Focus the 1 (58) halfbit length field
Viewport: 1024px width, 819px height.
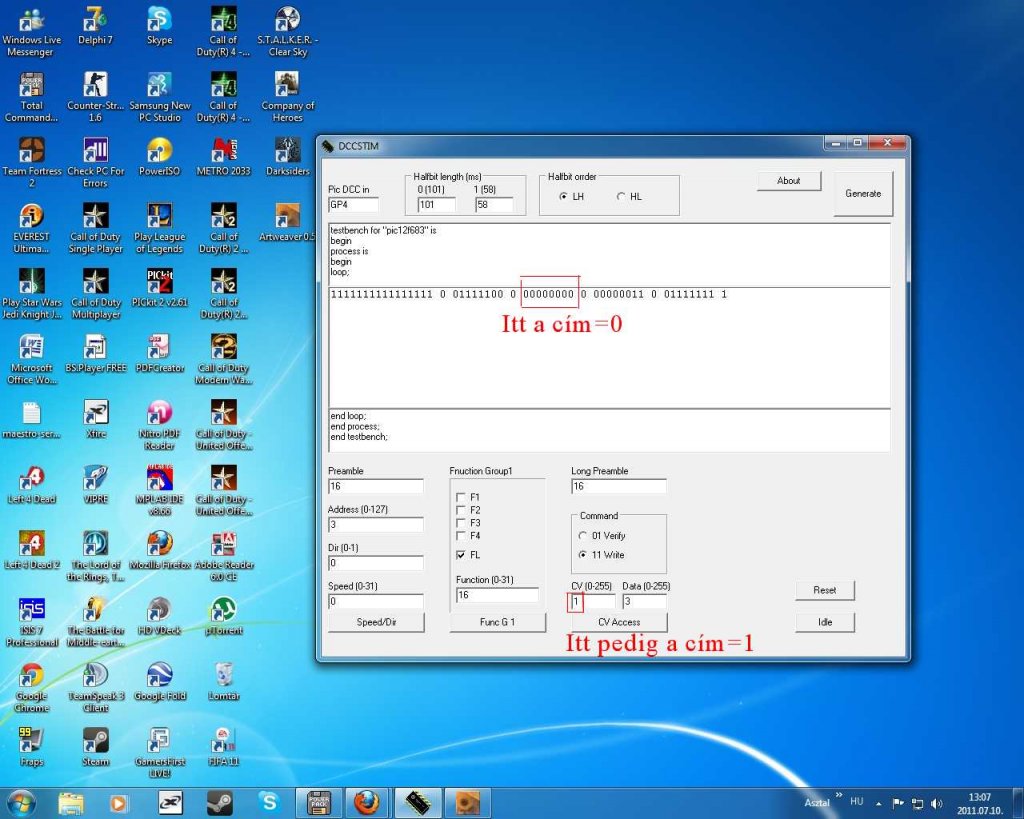click(494, 205)
